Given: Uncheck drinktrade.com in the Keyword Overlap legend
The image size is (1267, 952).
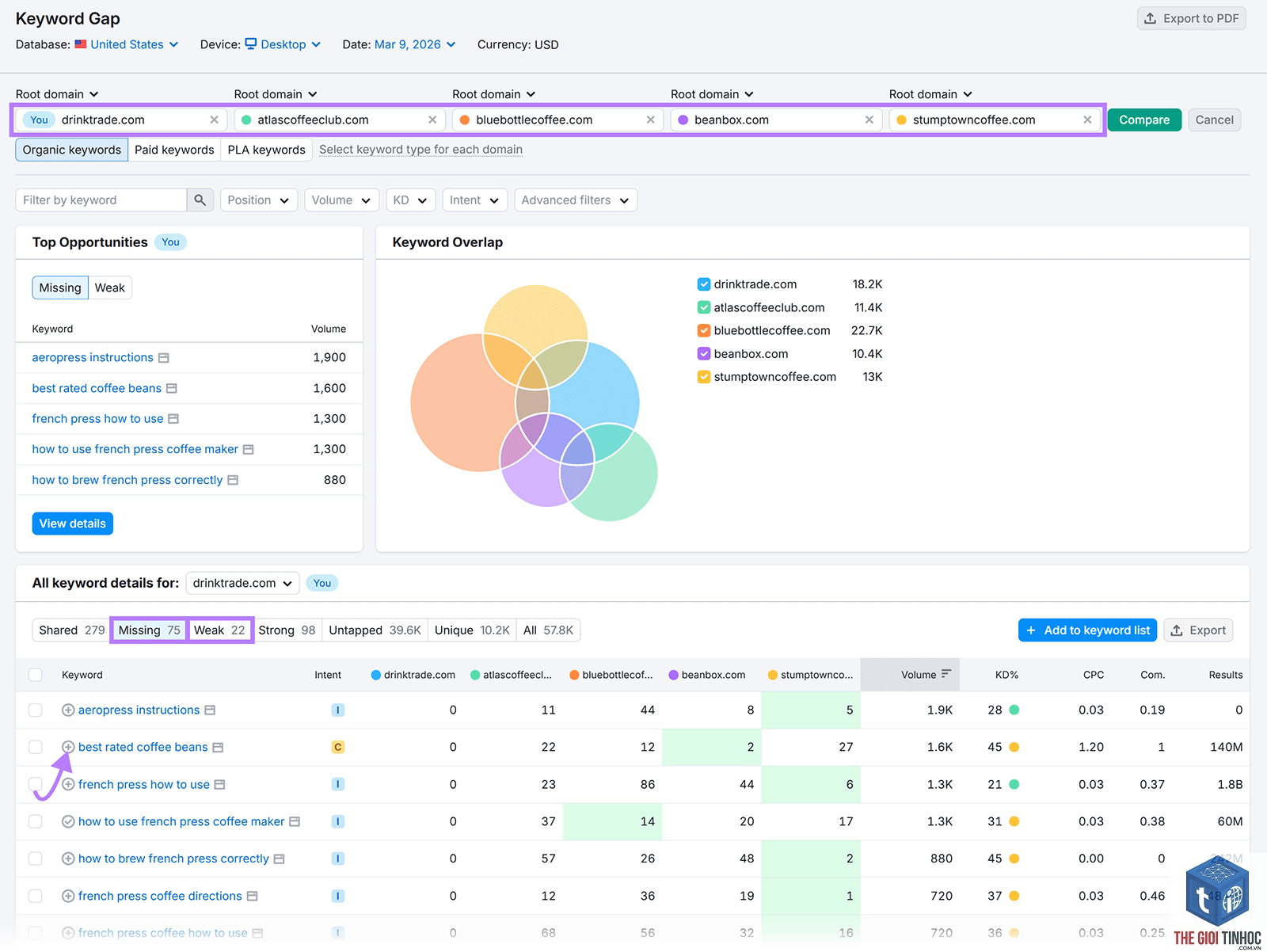Looking at the screenshot, I should tap(704, 284).
